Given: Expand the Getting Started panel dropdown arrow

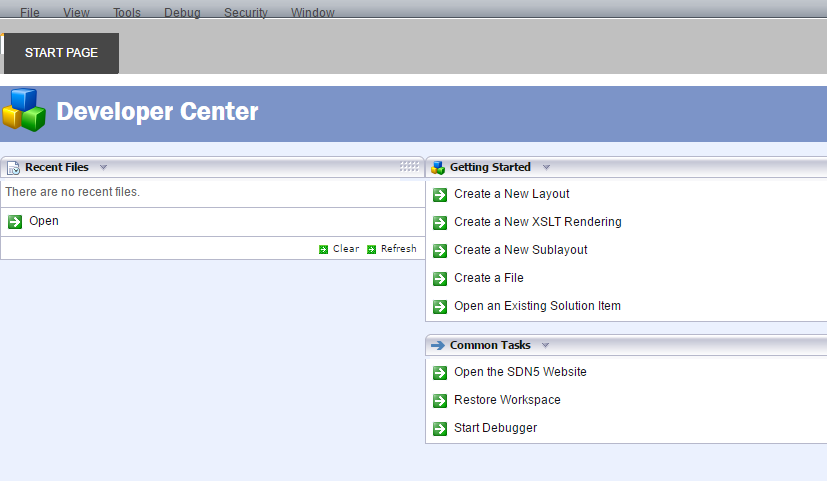Looking at the screenshot, I should click(546, 167).
